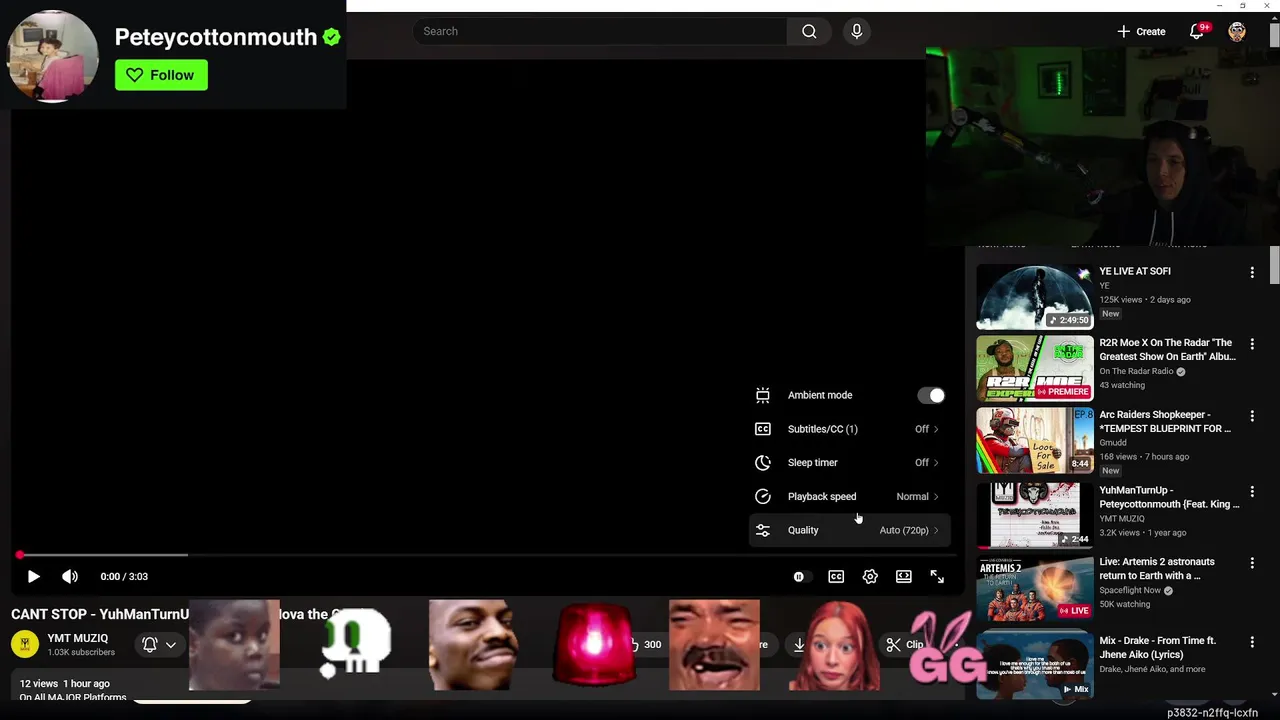Open the notifications bell with 9+ badge

pyautogui.click(x=1196, y=31)
